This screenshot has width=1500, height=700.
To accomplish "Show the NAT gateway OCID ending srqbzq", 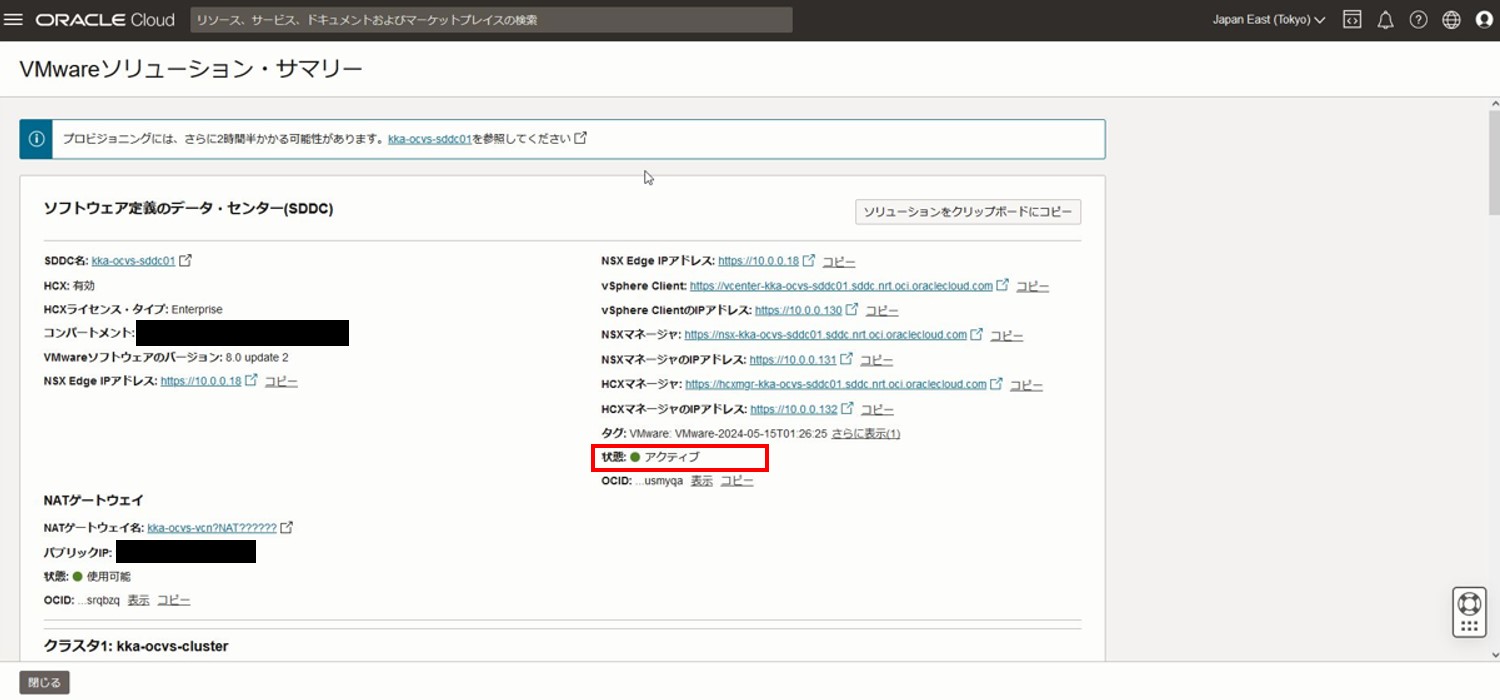I will 139,600.
